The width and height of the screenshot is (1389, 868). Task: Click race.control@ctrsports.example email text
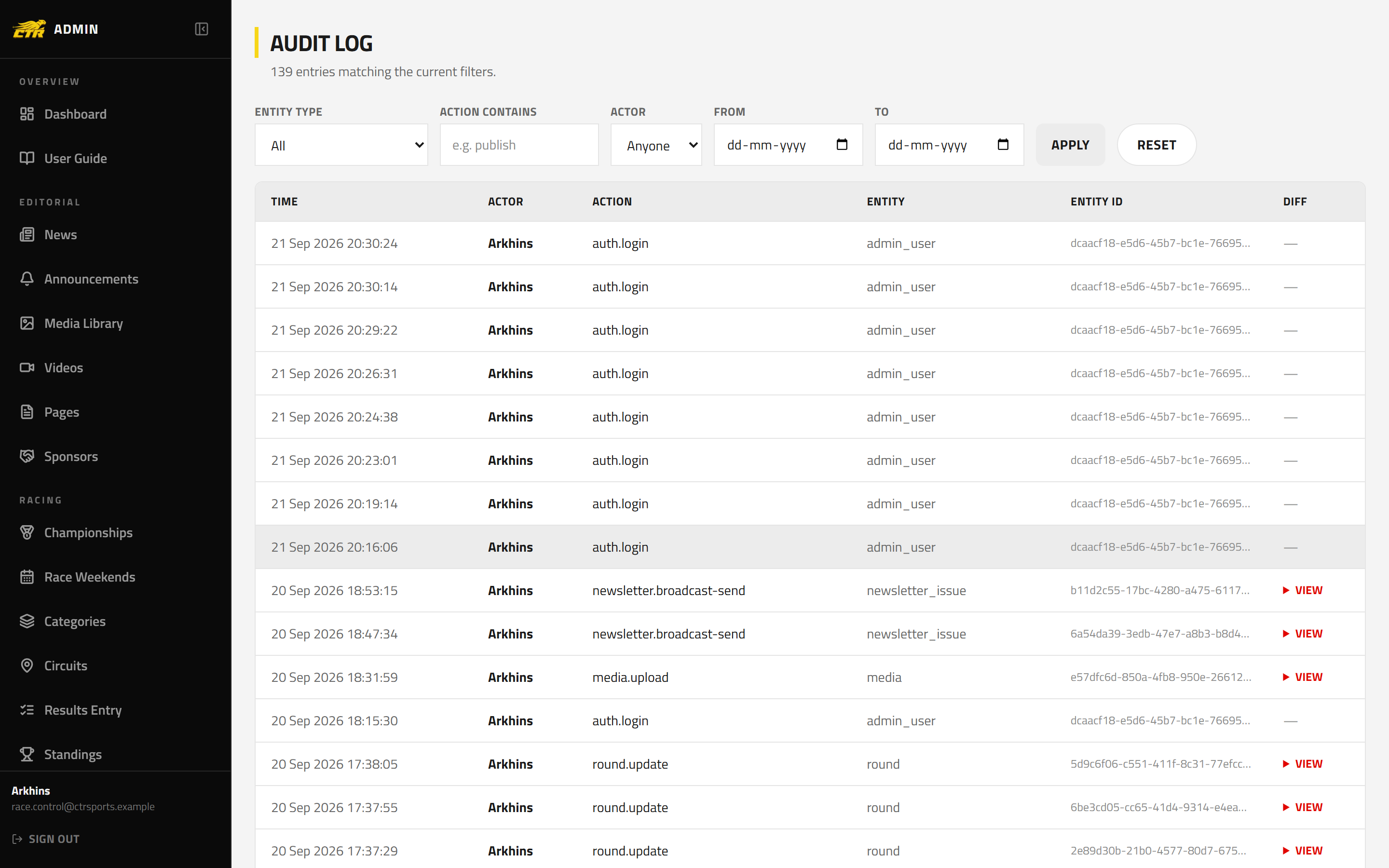coord(83,807)
